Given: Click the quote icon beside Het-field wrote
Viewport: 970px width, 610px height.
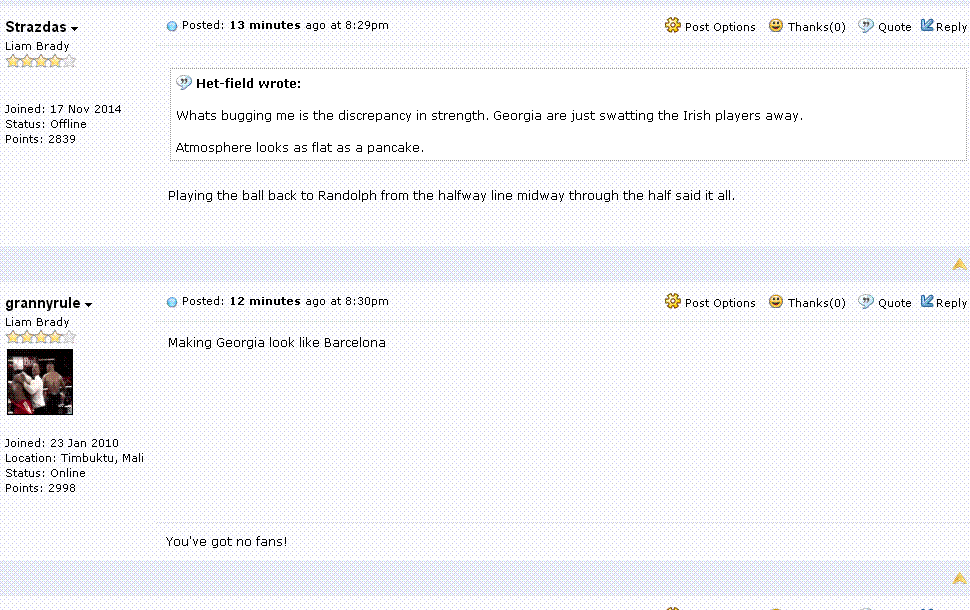Looking at the screenshot, I should coord(184,83).
